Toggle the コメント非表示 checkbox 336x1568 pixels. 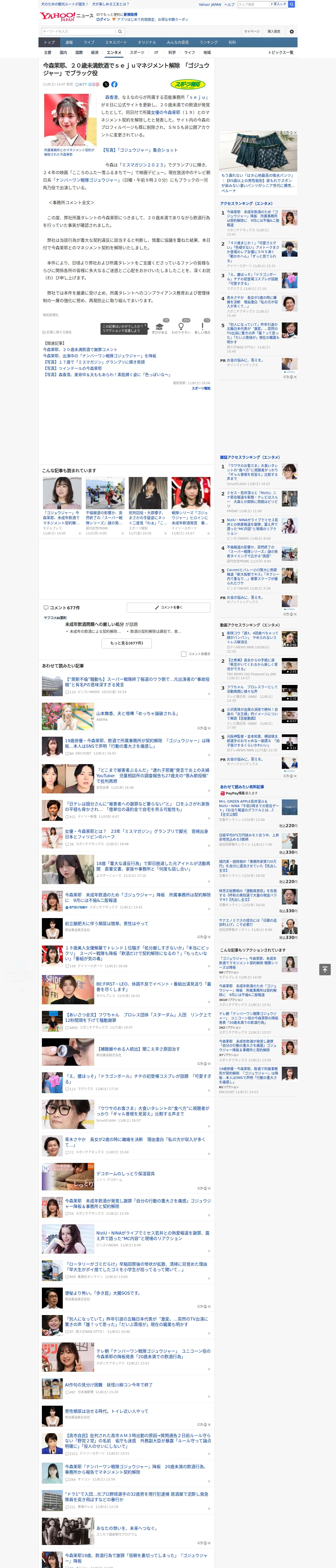click(x=183, y=654)
